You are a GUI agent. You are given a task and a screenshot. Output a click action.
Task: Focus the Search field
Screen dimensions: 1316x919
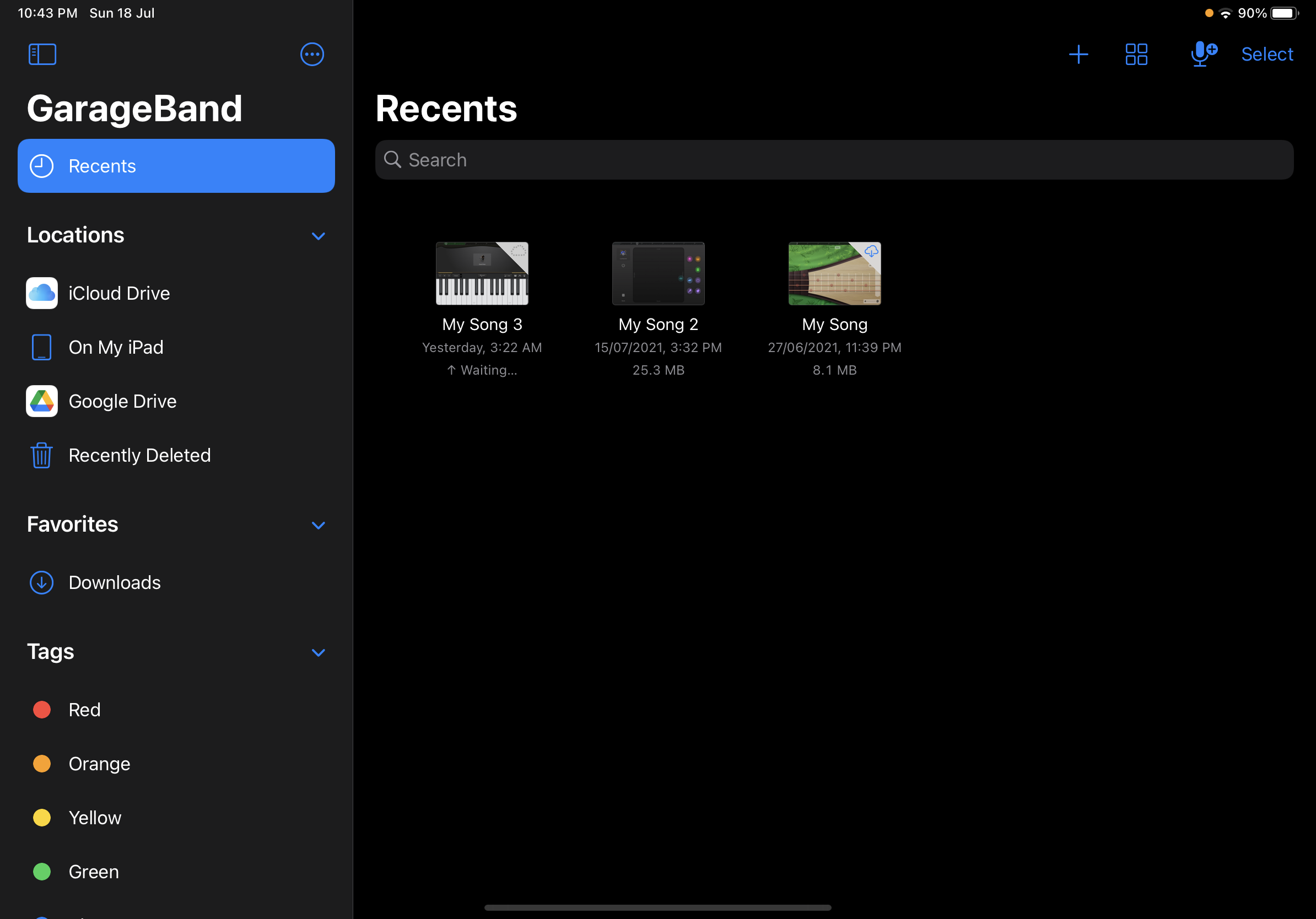pos(834,160)
